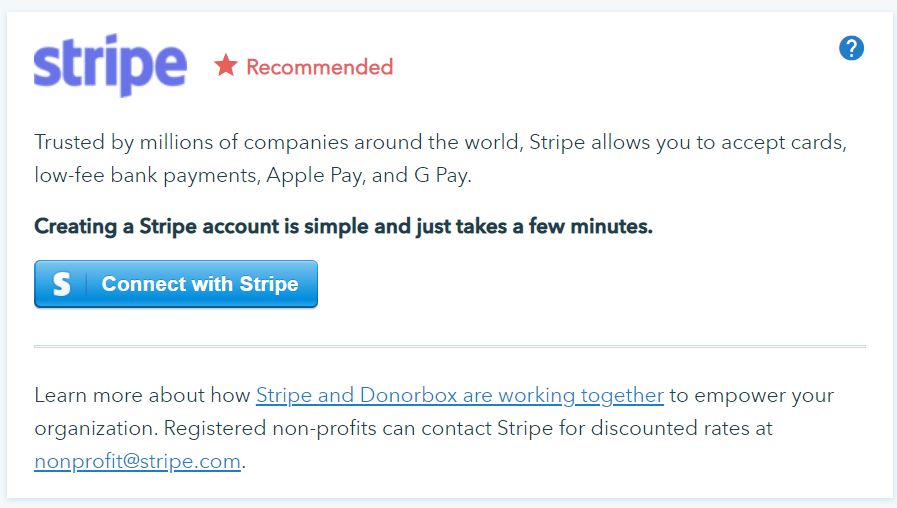Screen dimensions: 897x508
Task: Click the low-fee bank payments text line
Action: pos(253,175)
